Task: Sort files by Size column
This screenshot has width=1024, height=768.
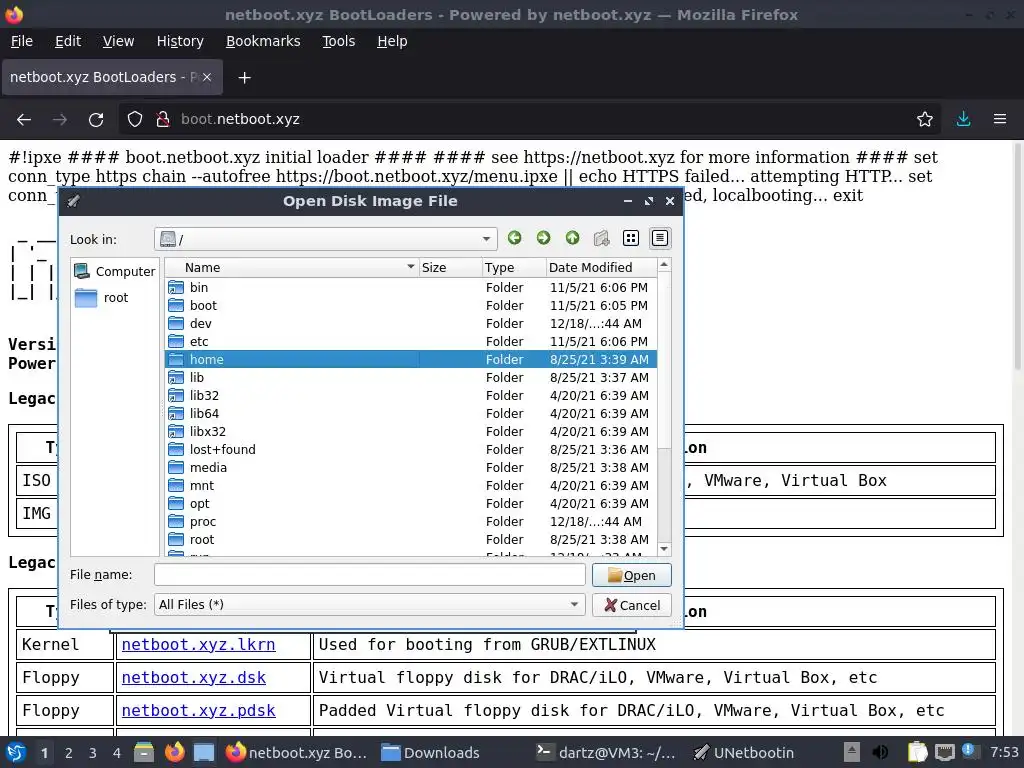Action: click(450, 267)
